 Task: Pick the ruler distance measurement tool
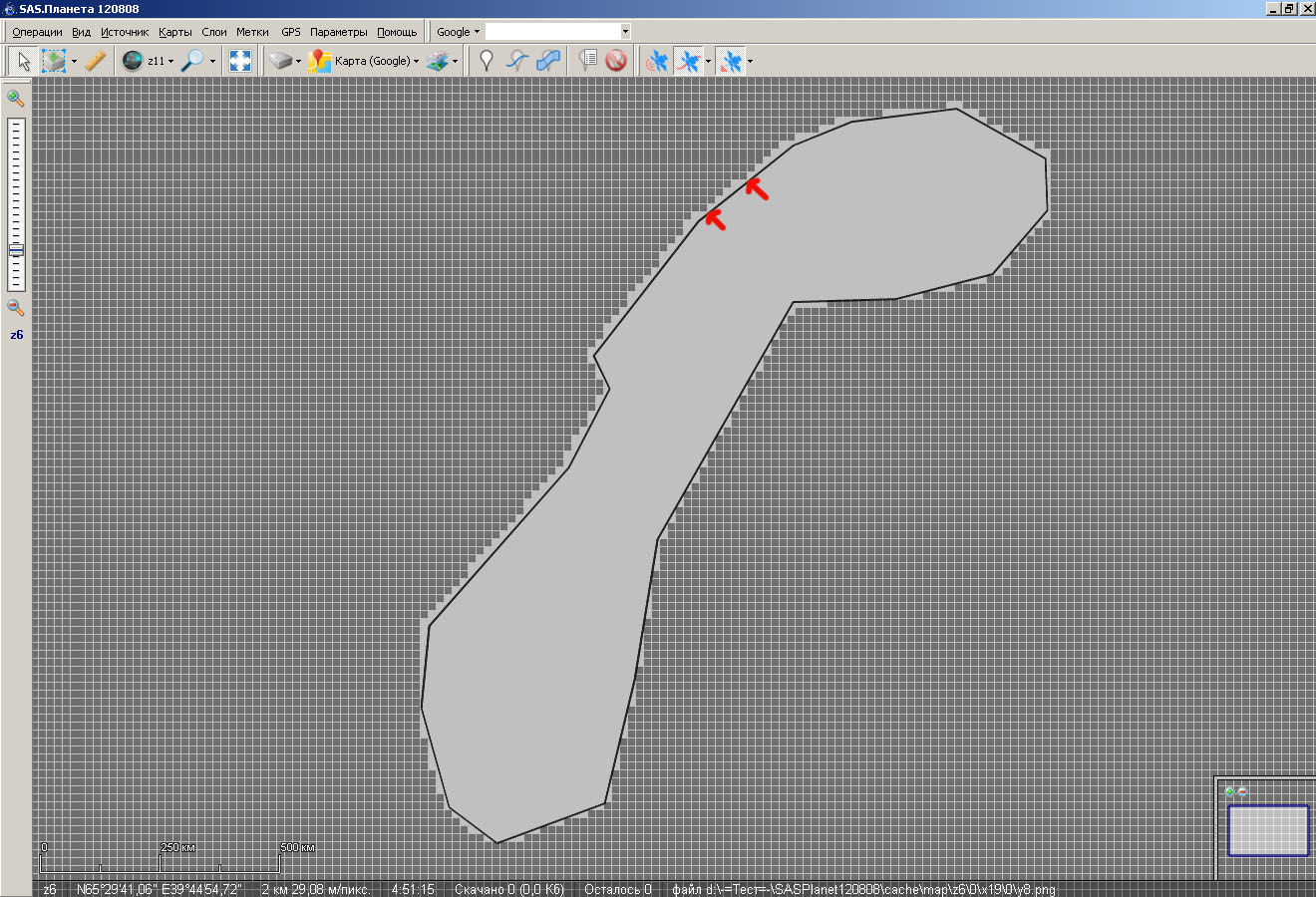95,61
